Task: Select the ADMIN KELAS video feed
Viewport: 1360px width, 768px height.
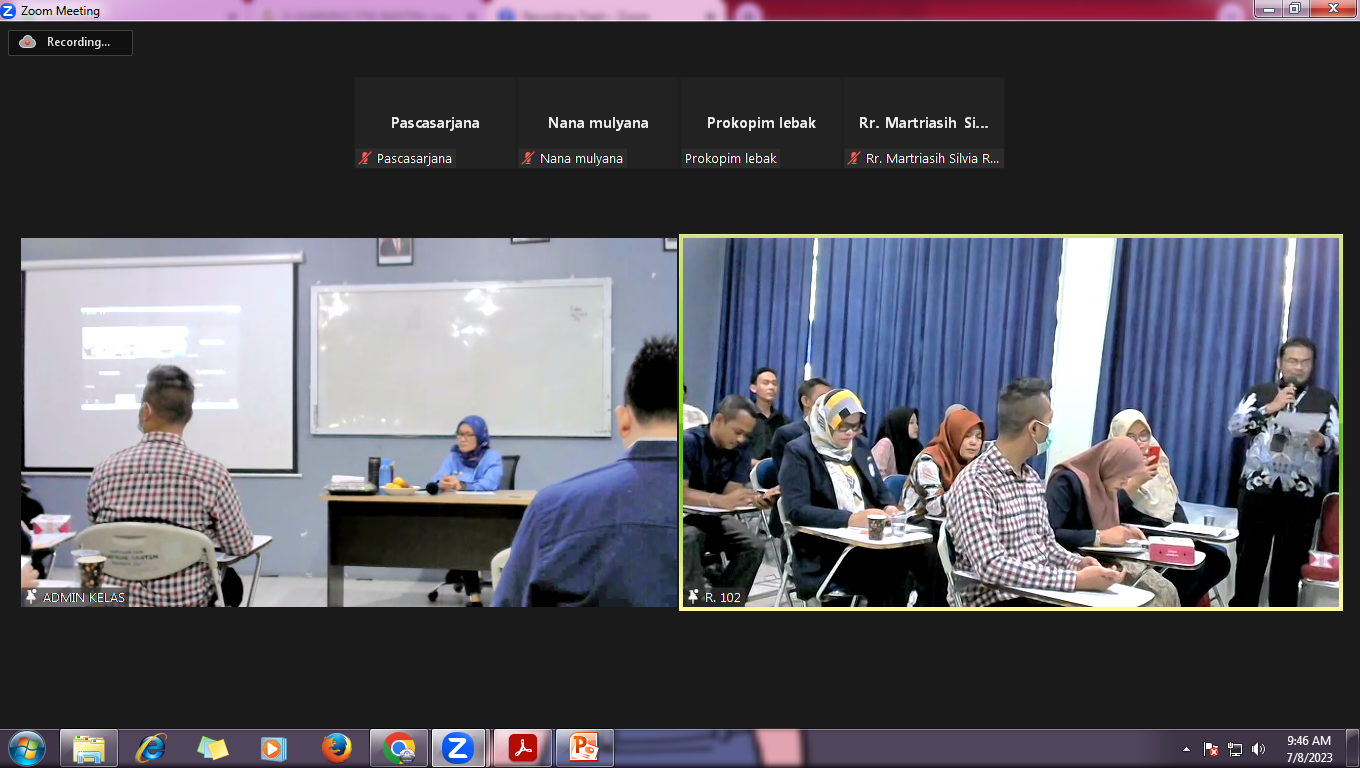Action: pyautogui.click(x=349, y=422)
